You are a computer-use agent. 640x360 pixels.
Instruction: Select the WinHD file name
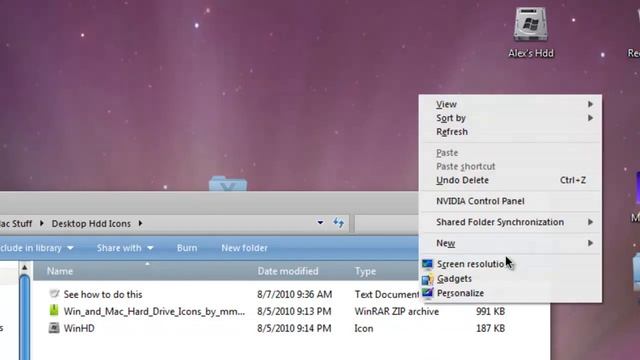(79, 328)
